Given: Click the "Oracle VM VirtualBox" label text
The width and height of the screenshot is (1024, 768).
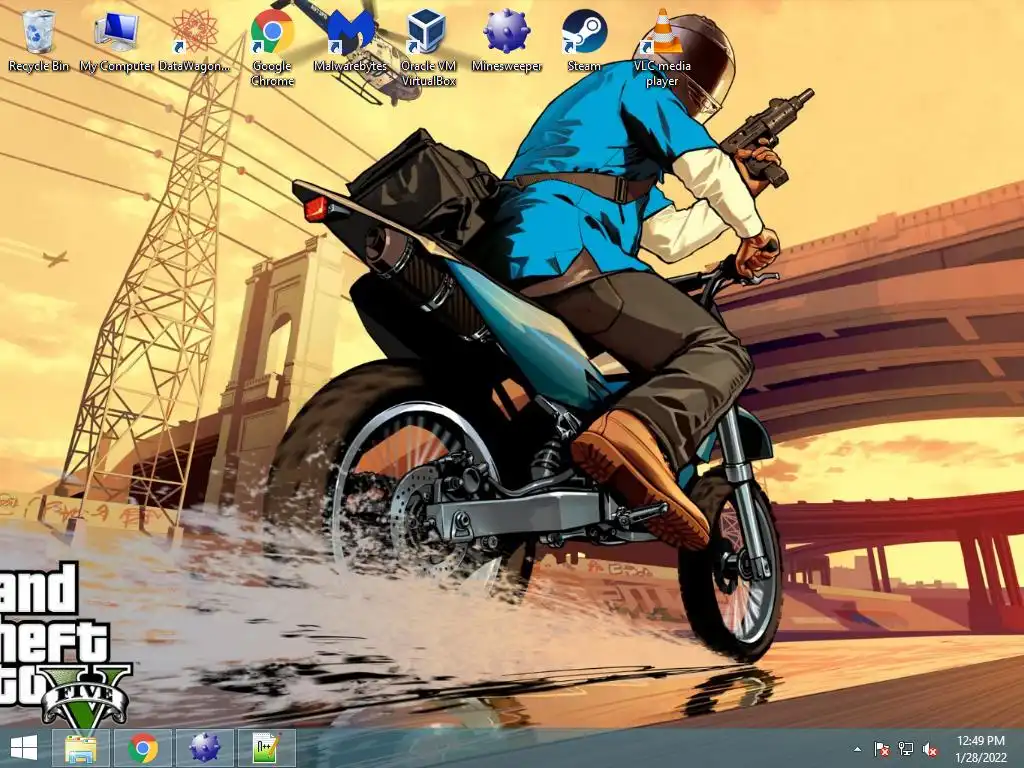Looking at the screenshot, I should pyautogui.click(x=428, y=73).
